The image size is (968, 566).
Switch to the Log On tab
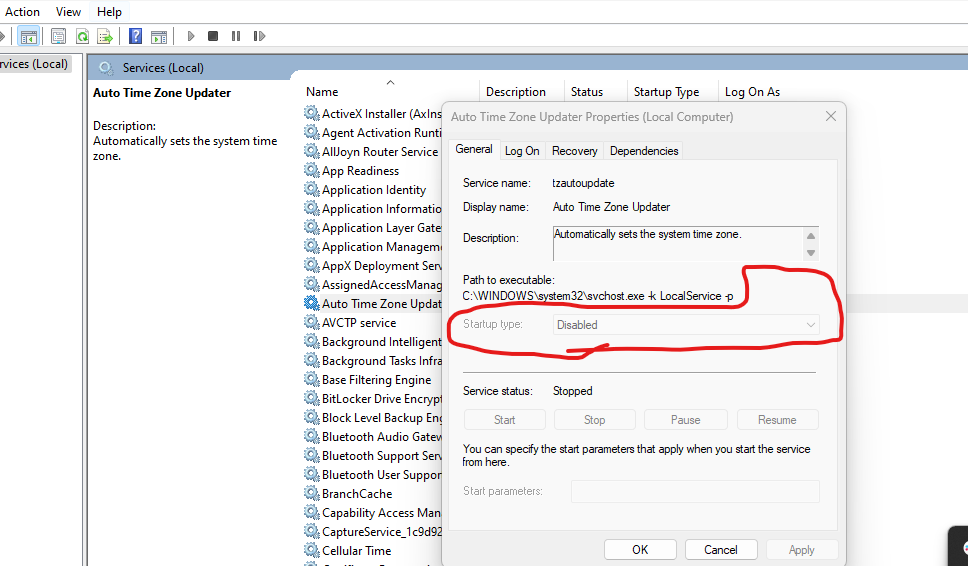(x=522, y=151)
